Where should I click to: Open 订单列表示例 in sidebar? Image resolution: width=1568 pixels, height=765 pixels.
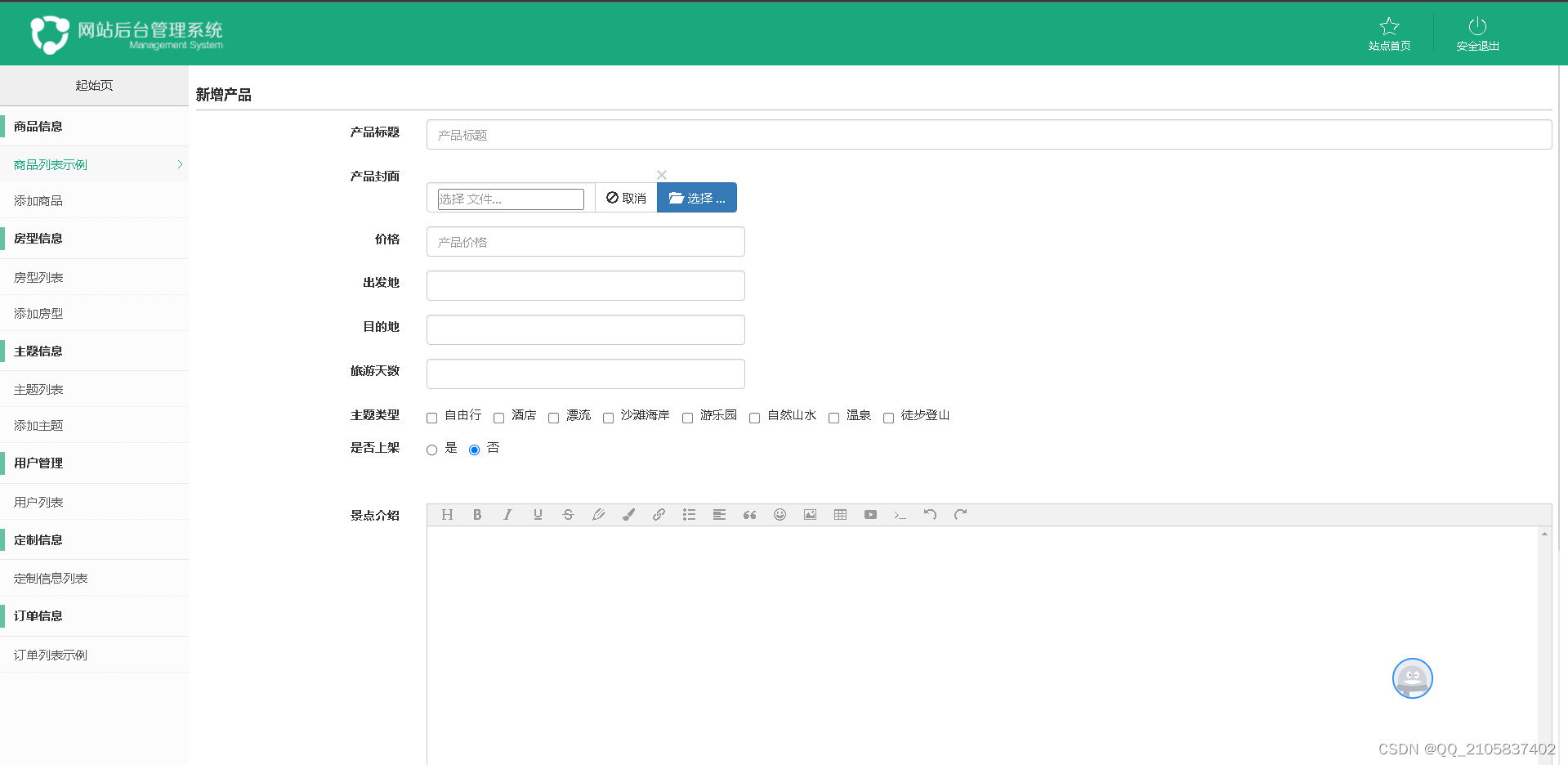pyautogui.click(x=94, y=655)
